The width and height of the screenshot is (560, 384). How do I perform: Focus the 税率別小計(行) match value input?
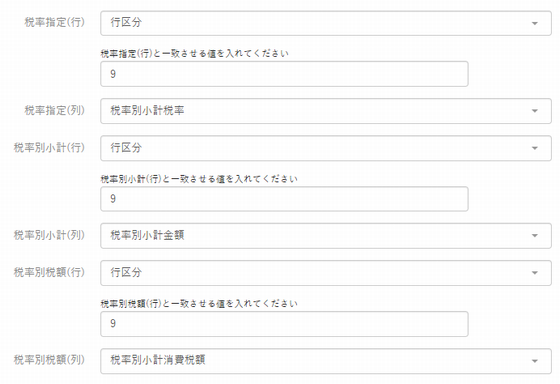click(x=284, y=199)
